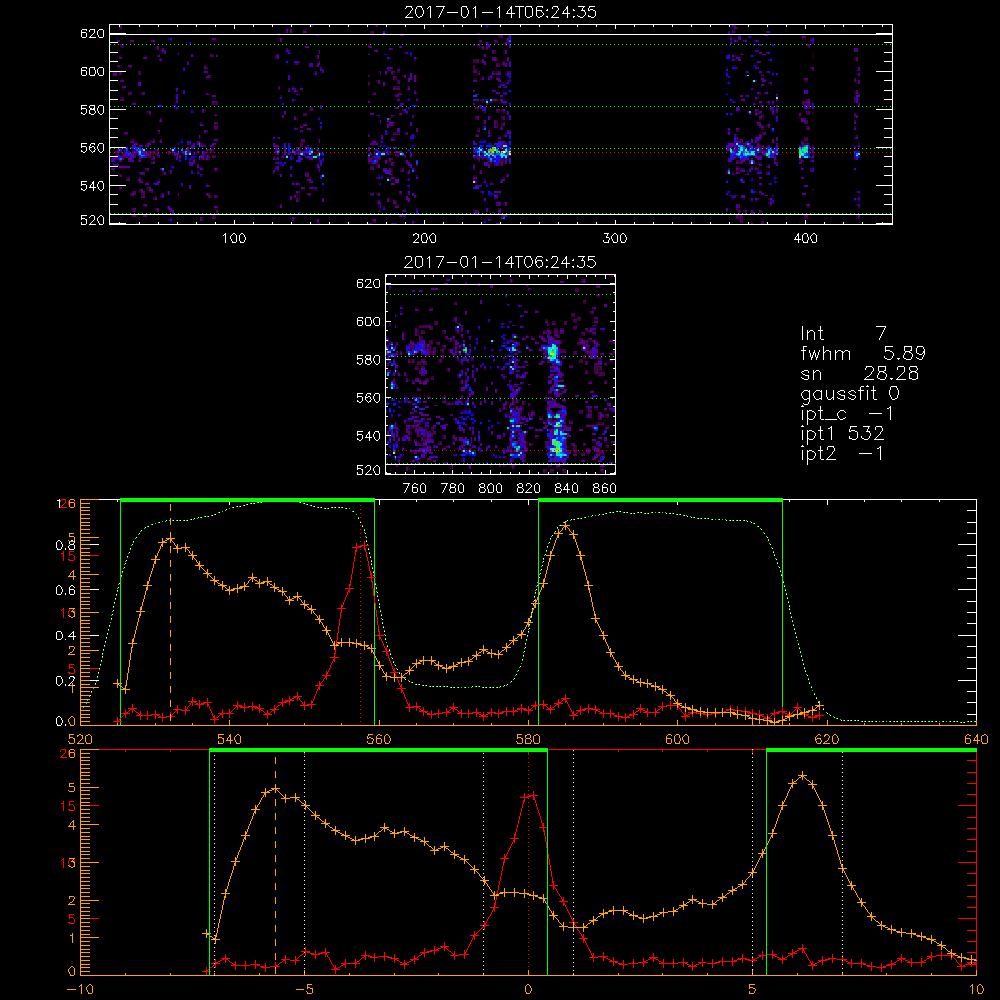
Task: Click y-axis label 540 on the wide spectrogram
Action: [92, 186]
